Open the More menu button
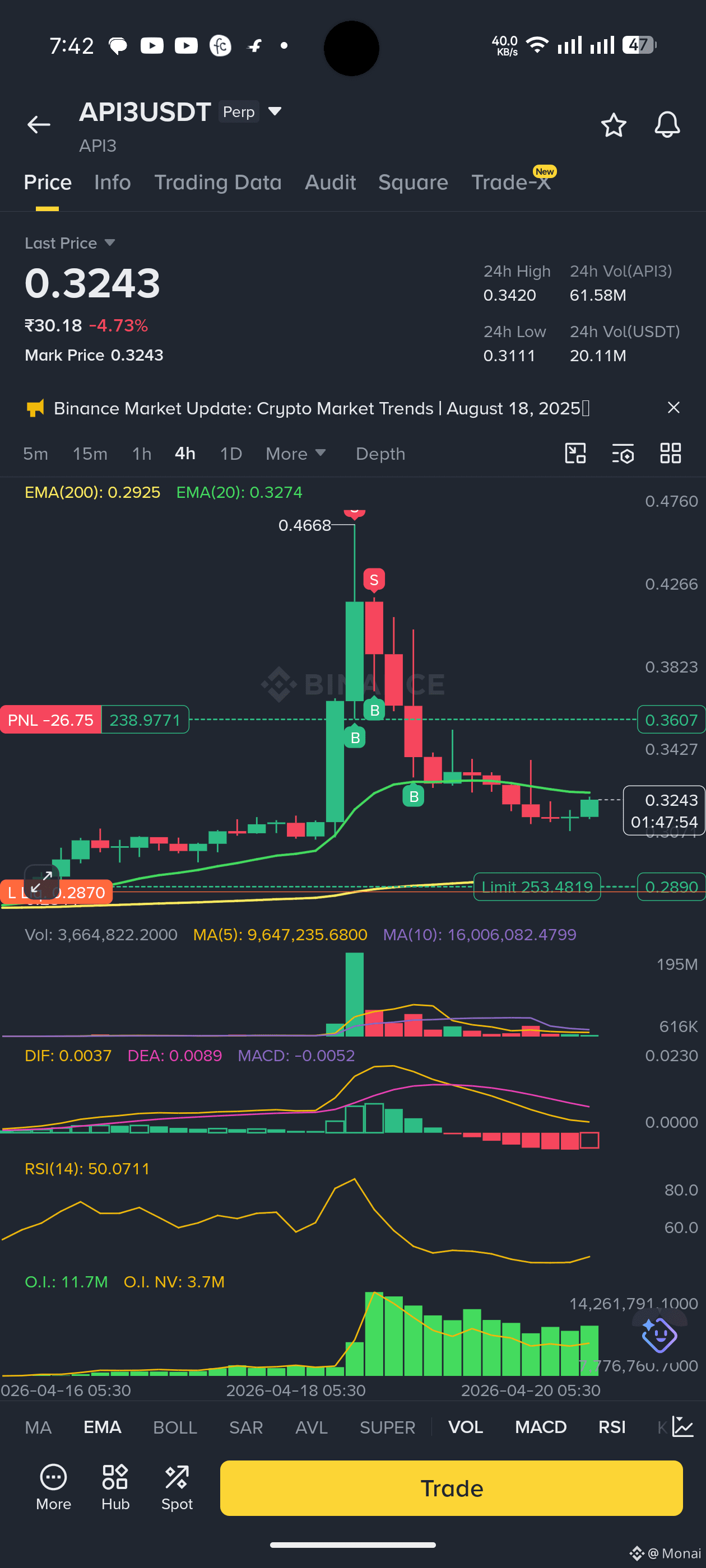 click(54, 1488)
